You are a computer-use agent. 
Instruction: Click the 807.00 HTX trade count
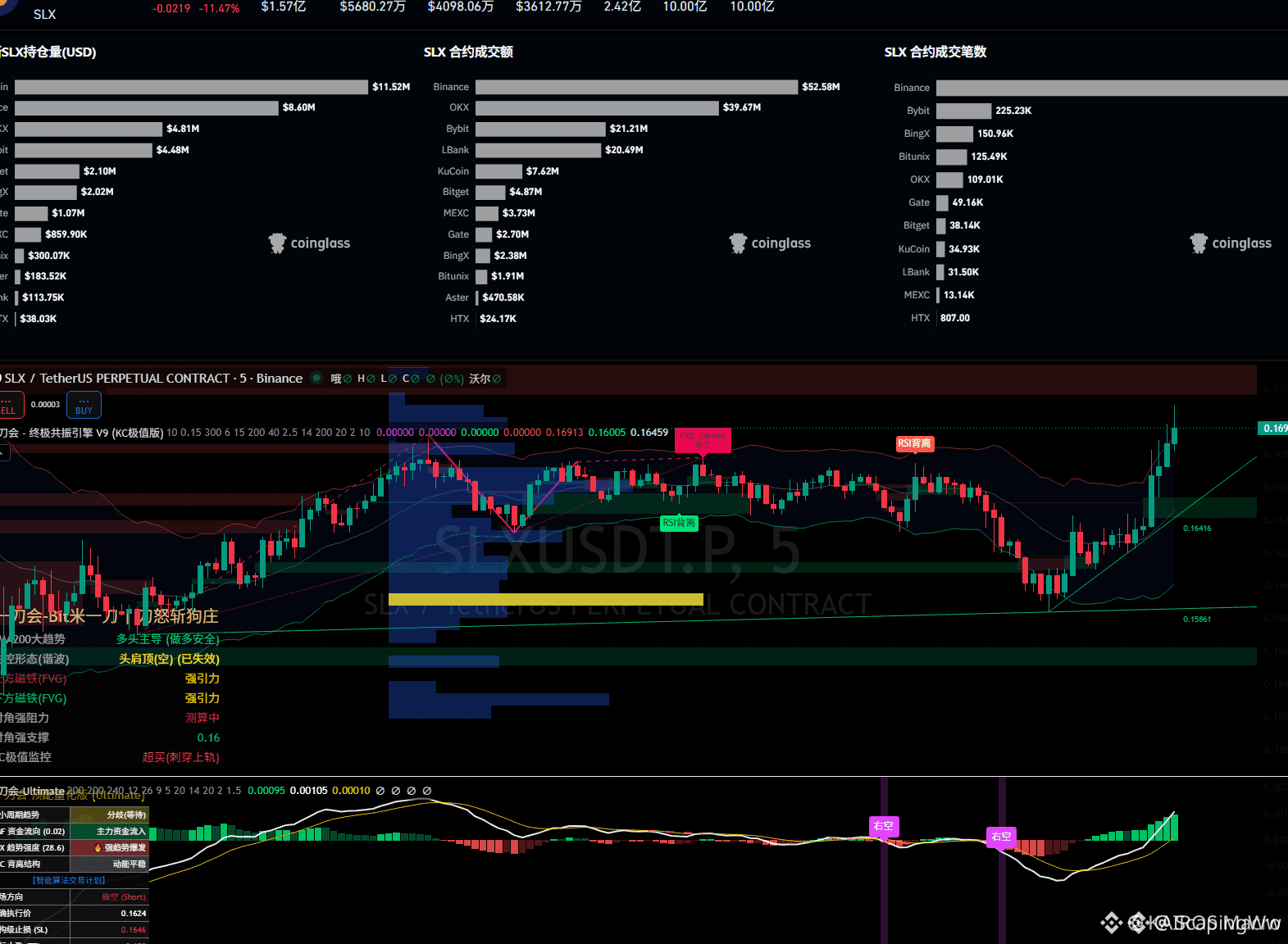[x=955, y=318]
